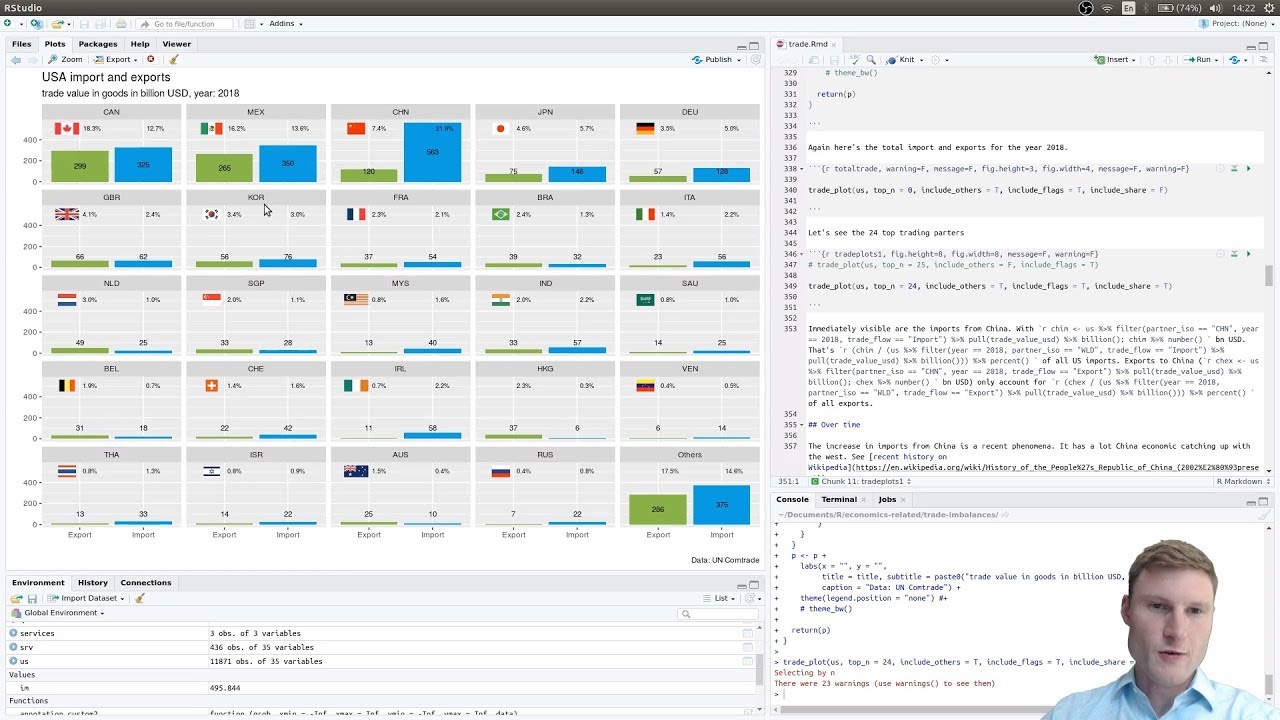This screenshot has width=1280, height=720.
Task: Run all chunks above totaltrade chunk
Action: (1234, 169)
